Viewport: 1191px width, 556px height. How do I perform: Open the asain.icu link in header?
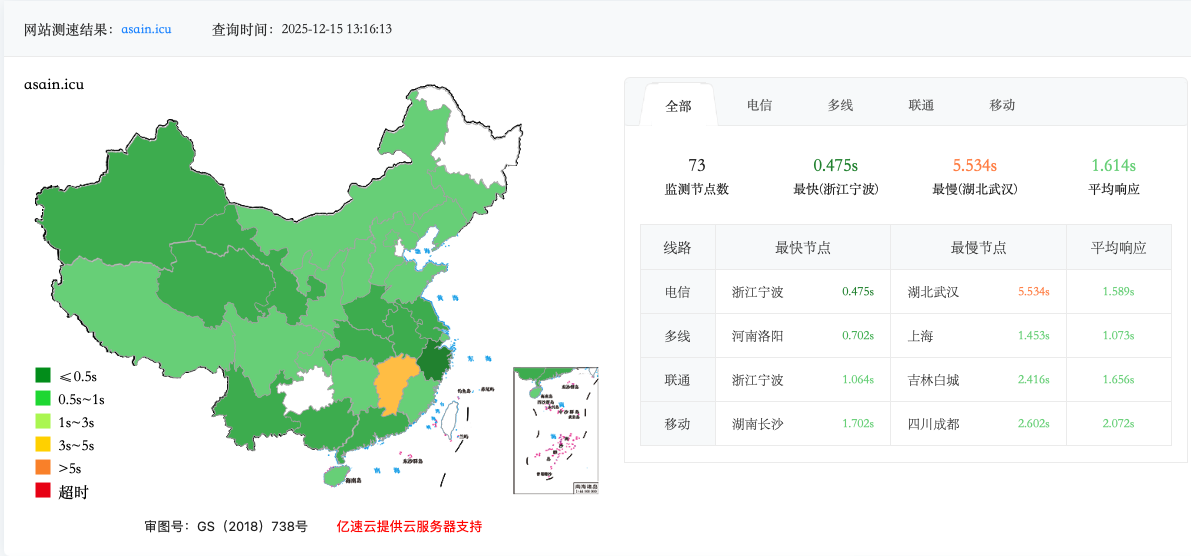click(x=146, y=30)
